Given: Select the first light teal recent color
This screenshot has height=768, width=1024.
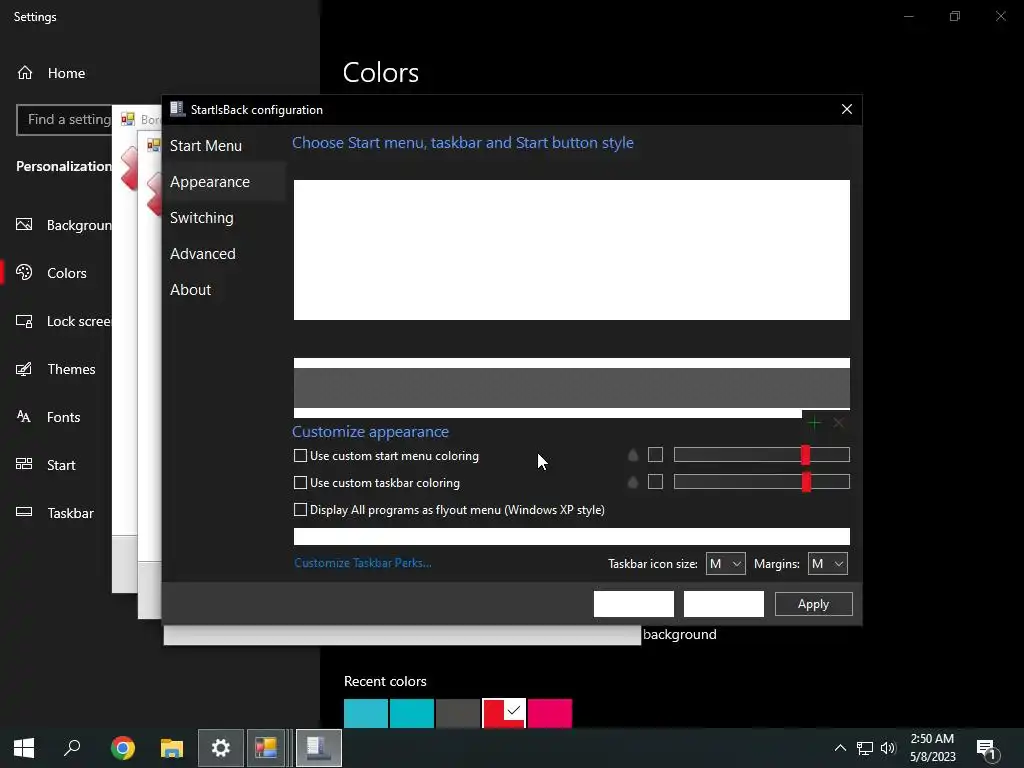Looking at the screenshot, I should [366, 713].
